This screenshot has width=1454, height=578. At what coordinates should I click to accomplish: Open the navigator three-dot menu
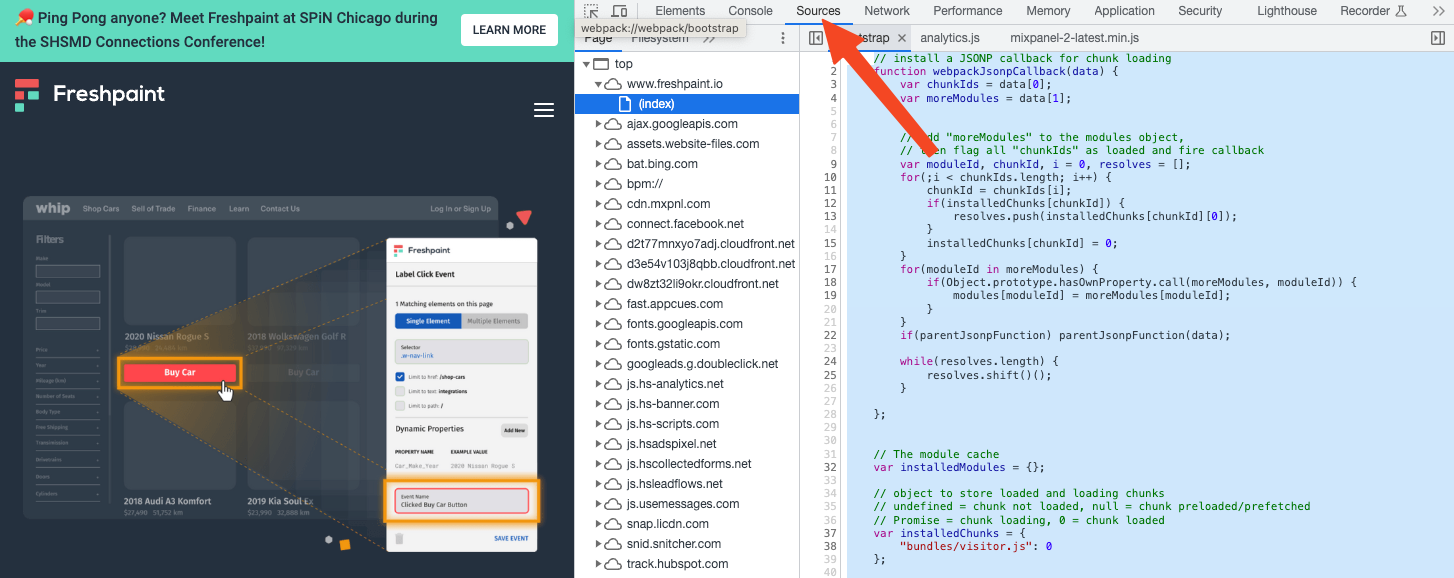(783, 38)
